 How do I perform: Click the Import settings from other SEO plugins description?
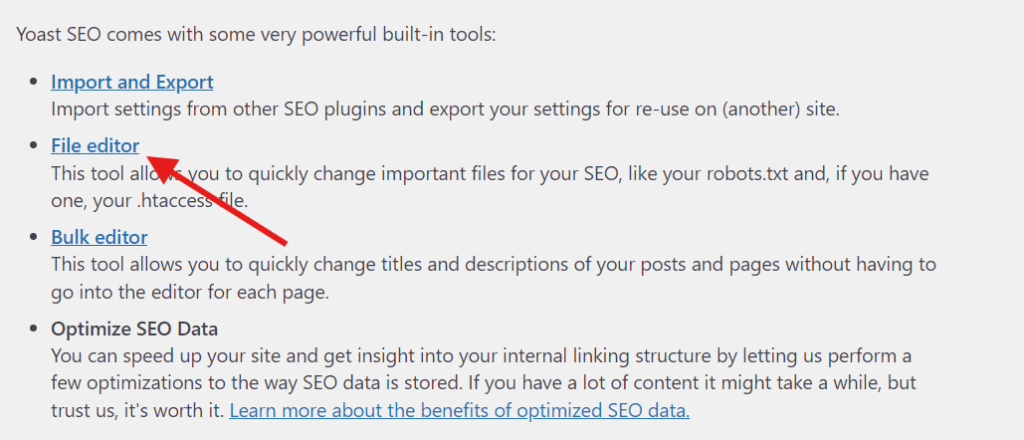(445, 109)
